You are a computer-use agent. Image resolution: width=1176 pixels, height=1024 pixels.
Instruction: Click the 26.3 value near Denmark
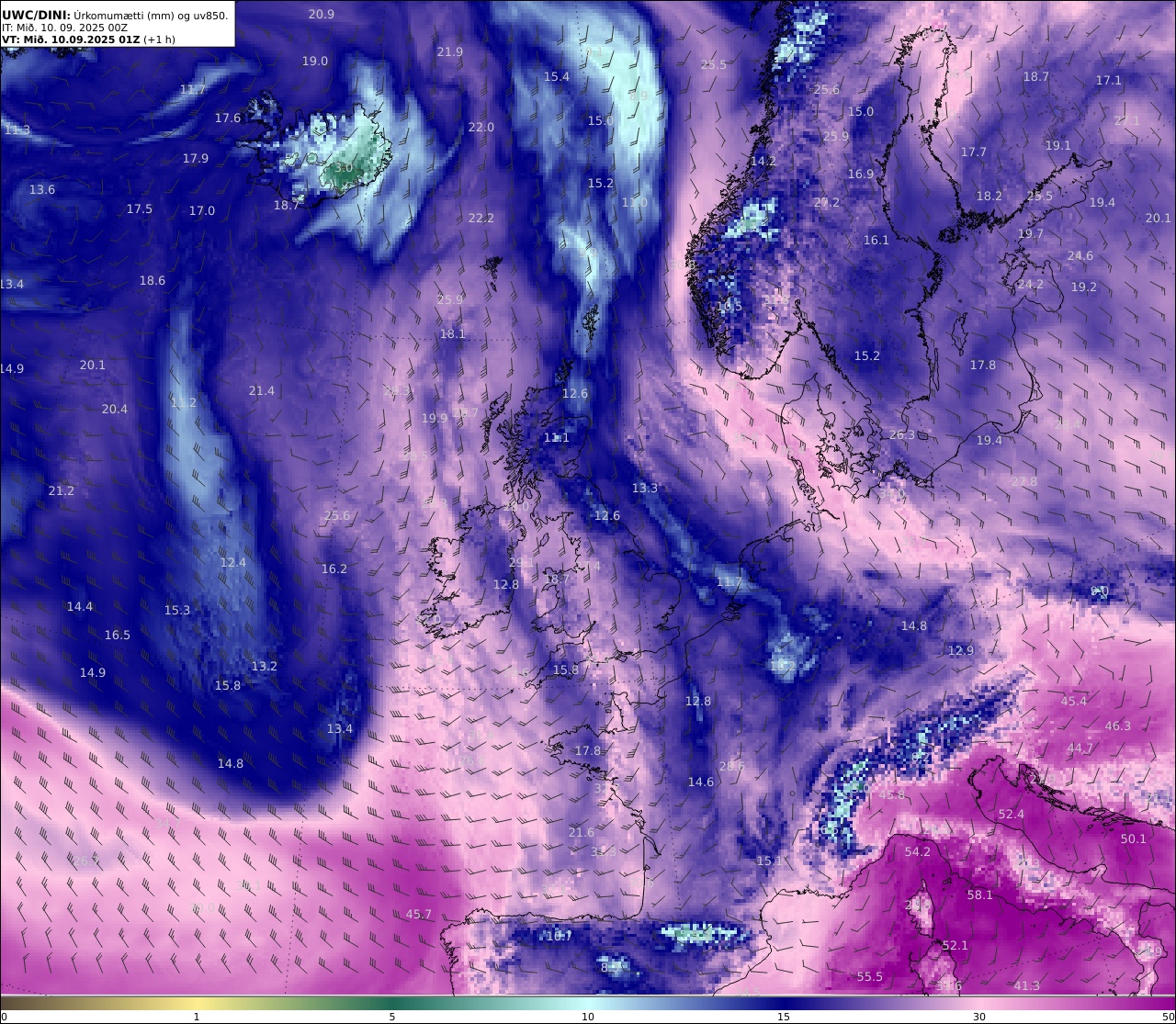click(902, 434)
